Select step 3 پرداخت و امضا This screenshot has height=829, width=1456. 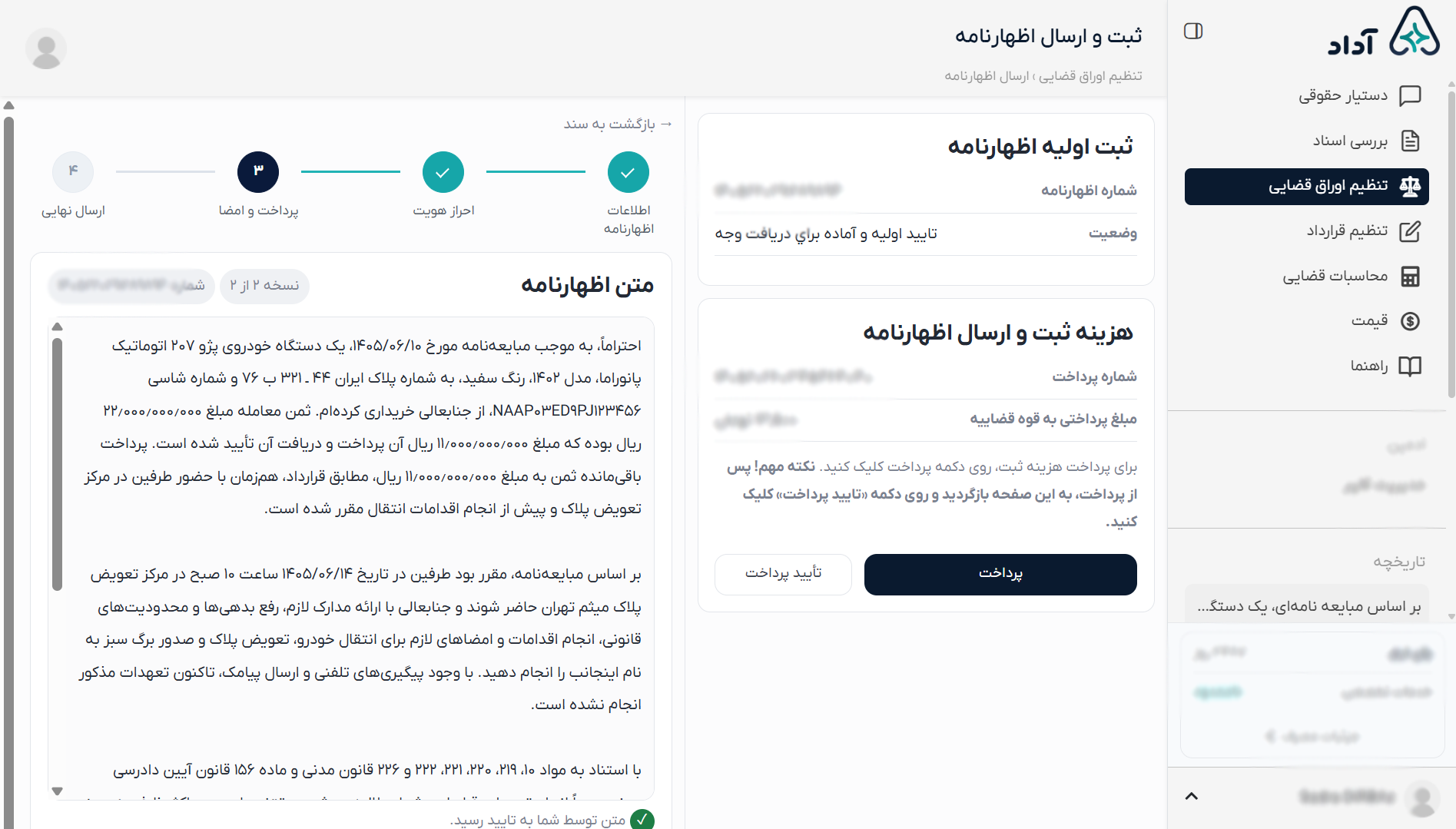point(258,171)
